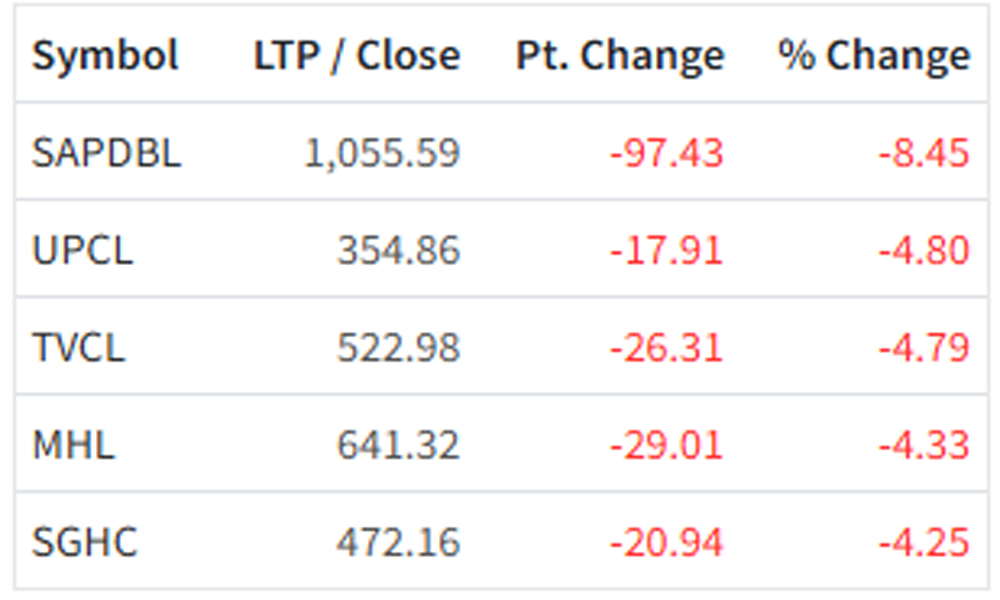The height and width of the screenshot is (600, 1000).
Task: Click UPCL point change -17.91
Action: coord(666,250)
